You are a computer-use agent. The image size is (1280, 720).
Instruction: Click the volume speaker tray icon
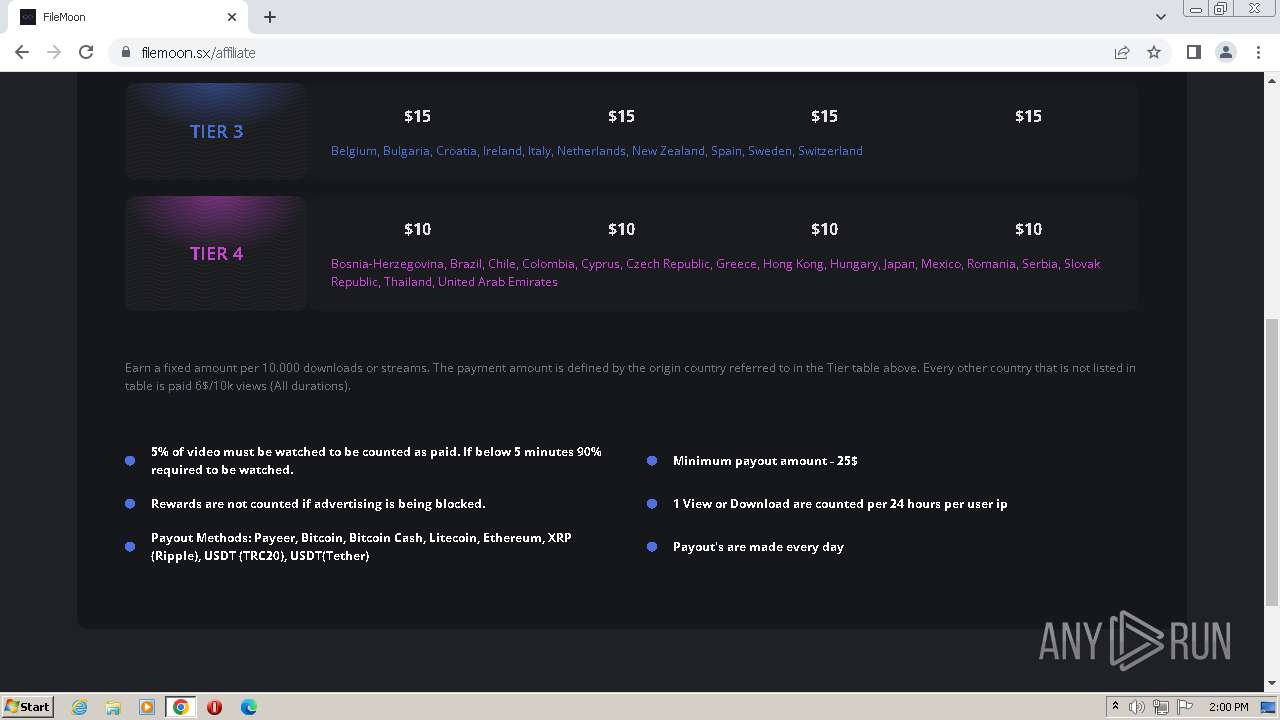1137,707
